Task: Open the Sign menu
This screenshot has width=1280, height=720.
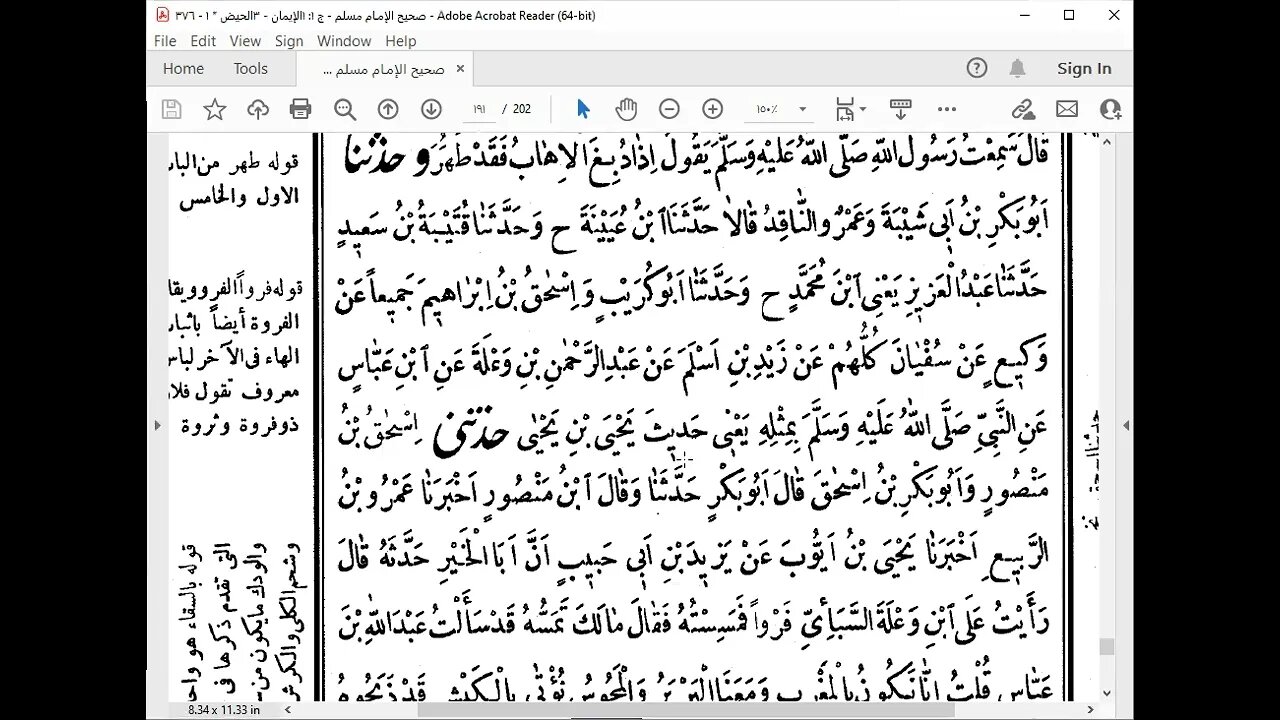Action: point(289,41)
